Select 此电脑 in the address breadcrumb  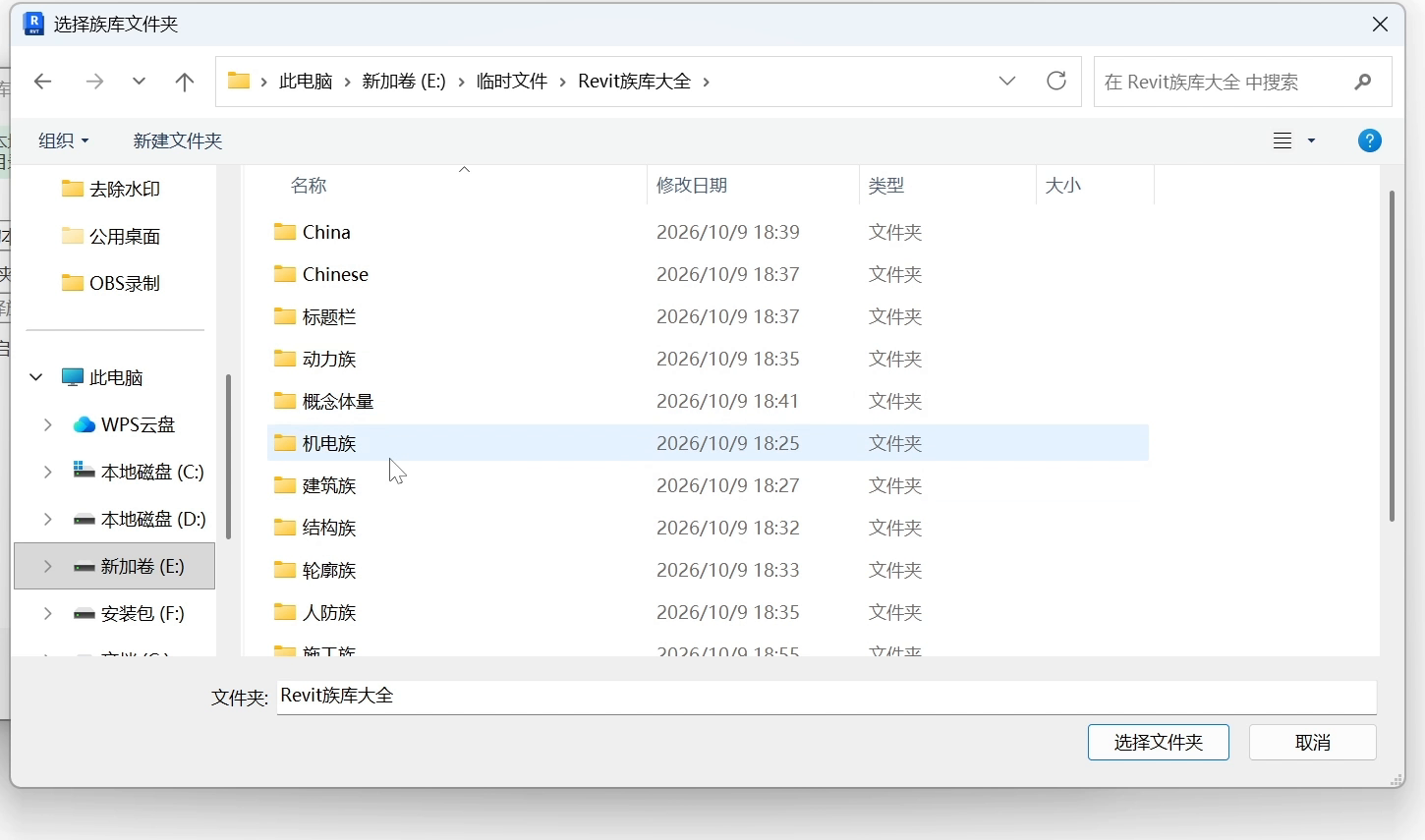coord(306,81)
